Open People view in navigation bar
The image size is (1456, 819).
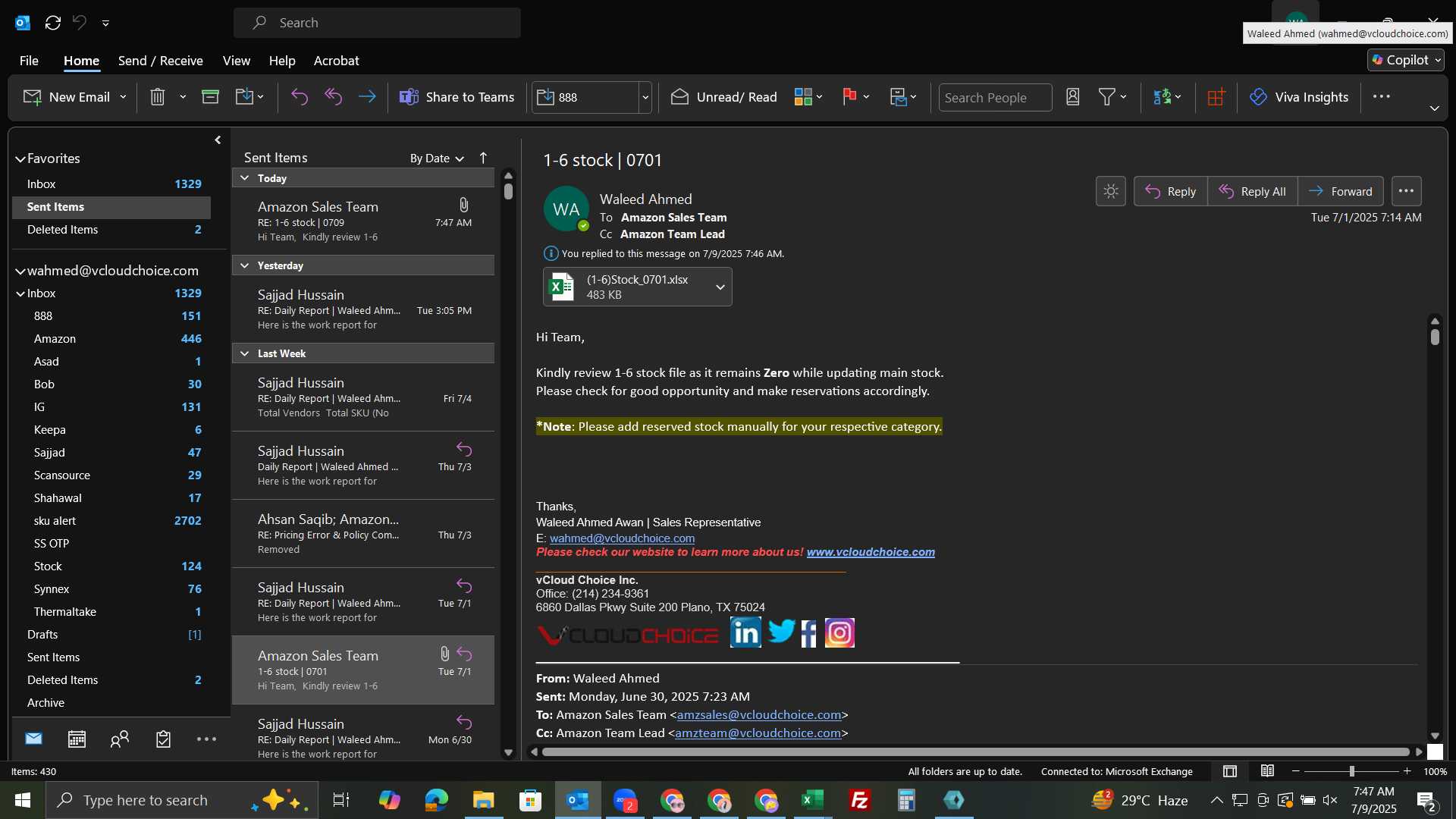(x=120, y=739)
